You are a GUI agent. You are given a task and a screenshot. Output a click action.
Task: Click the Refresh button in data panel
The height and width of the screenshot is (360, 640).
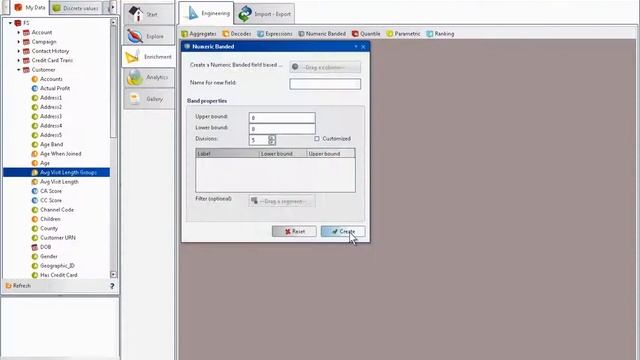tap(18, 286)
